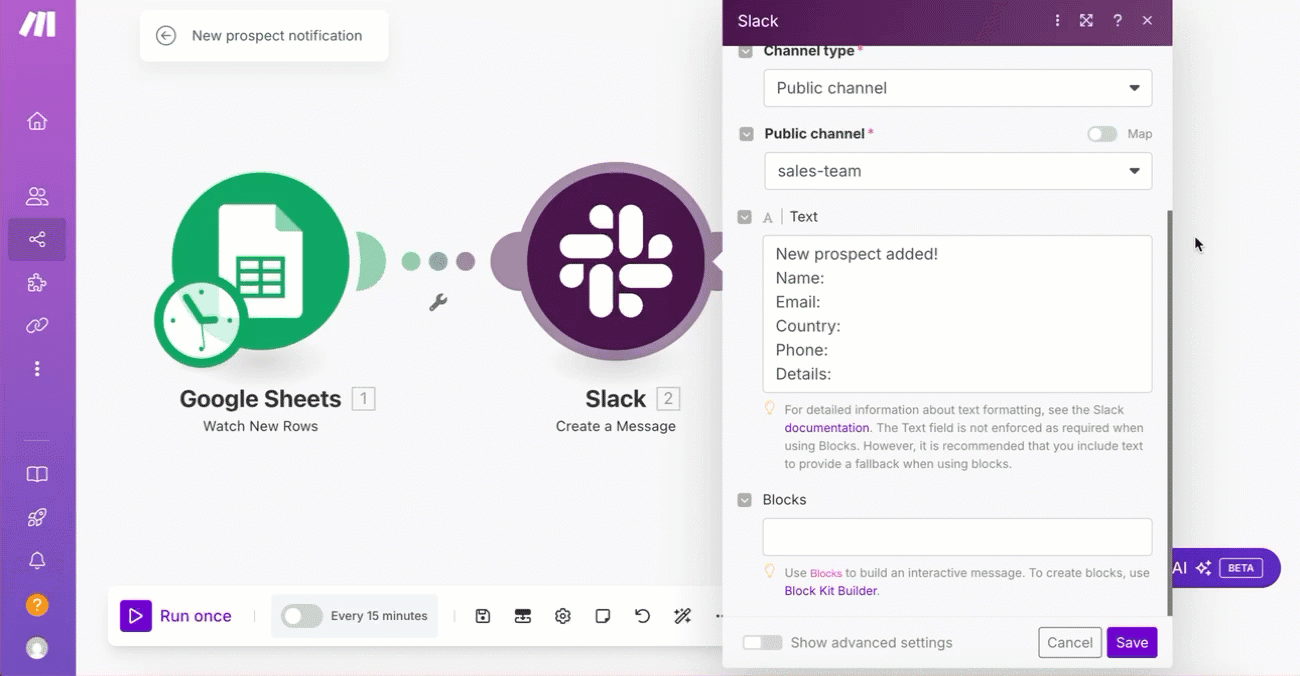
Task: Toggle the Blocks field checkbox
Action: pyautogui.click(x=744, y=500)
